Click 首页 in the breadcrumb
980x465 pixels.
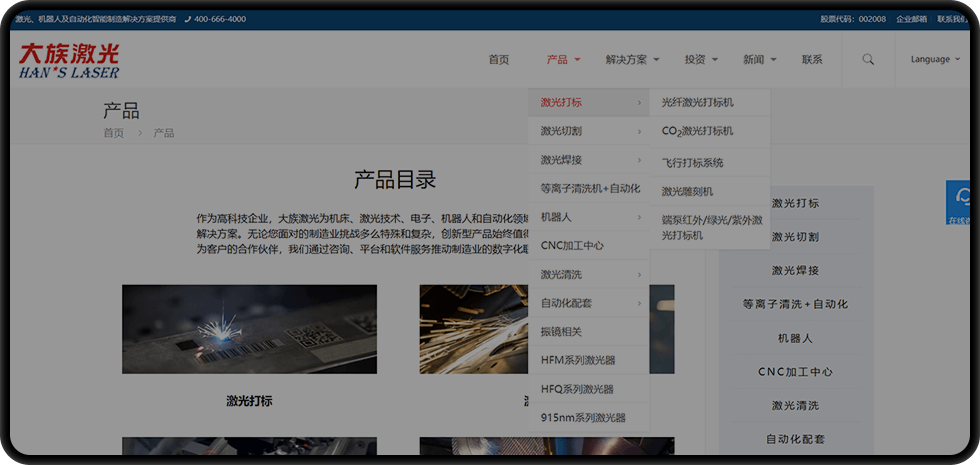click(x=113, y=133)
